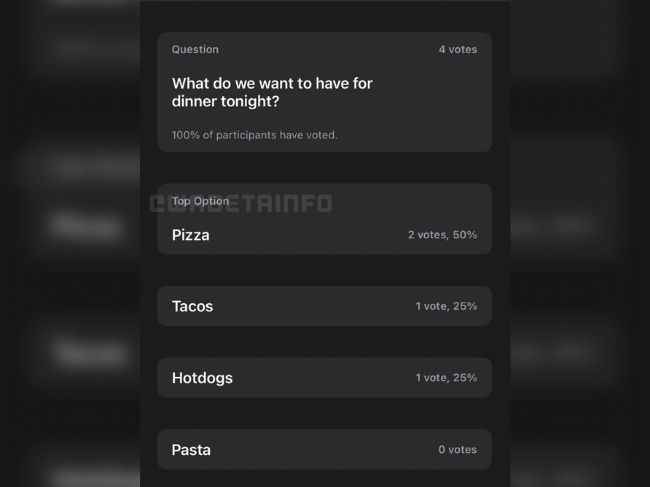Select the Tacos poll option
Image resolution: width=650 pixels, height=487 pixels.
pos(325,306)
